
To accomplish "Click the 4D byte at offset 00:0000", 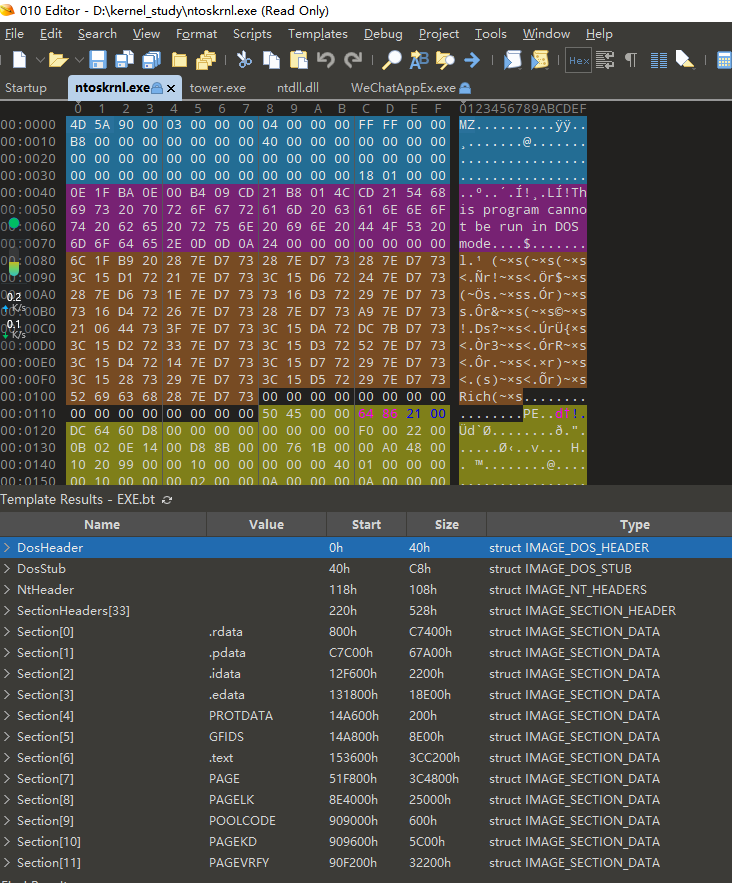I will click(x=78, y=125).
